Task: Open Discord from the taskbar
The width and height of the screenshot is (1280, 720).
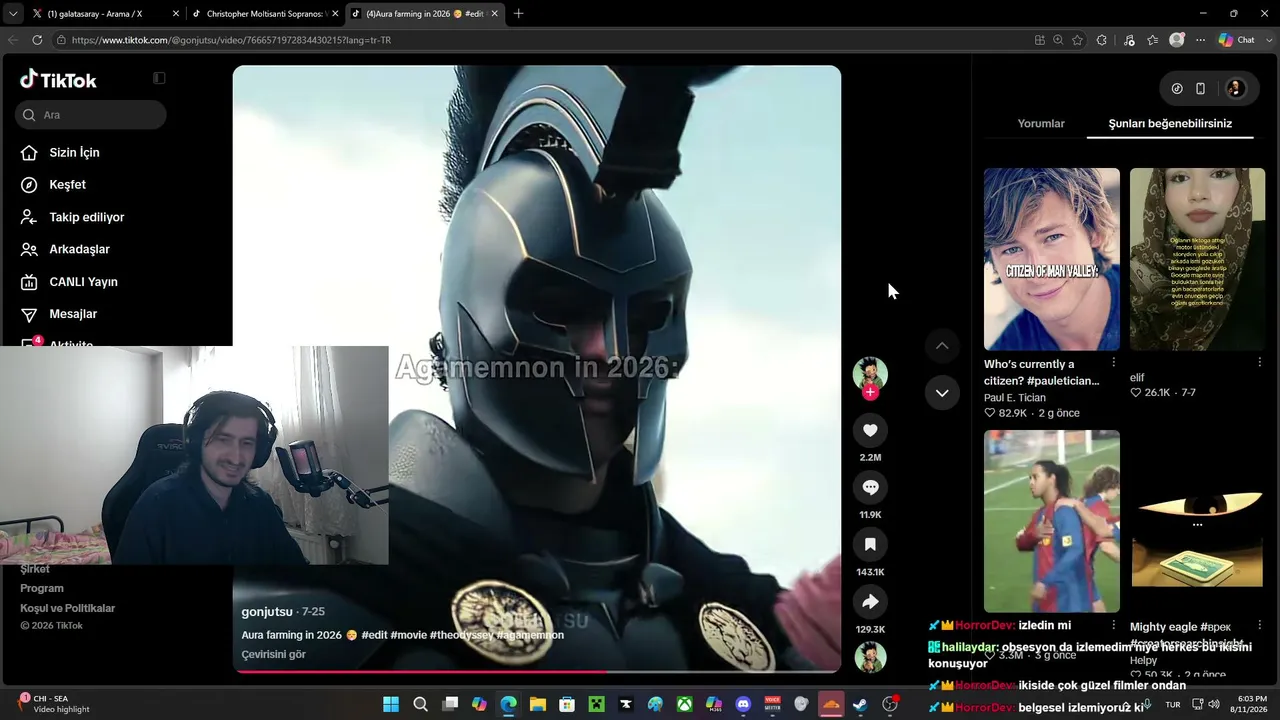Action: click(743, 704)
